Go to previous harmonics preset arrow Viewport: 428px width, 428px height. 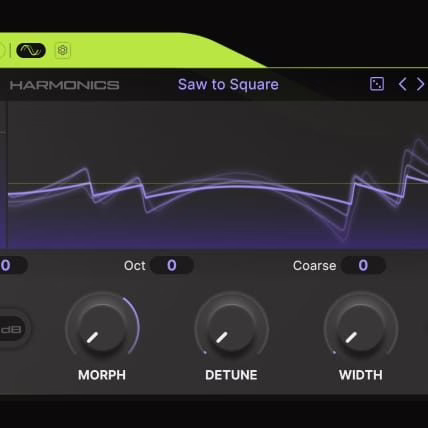coord(403,84)
